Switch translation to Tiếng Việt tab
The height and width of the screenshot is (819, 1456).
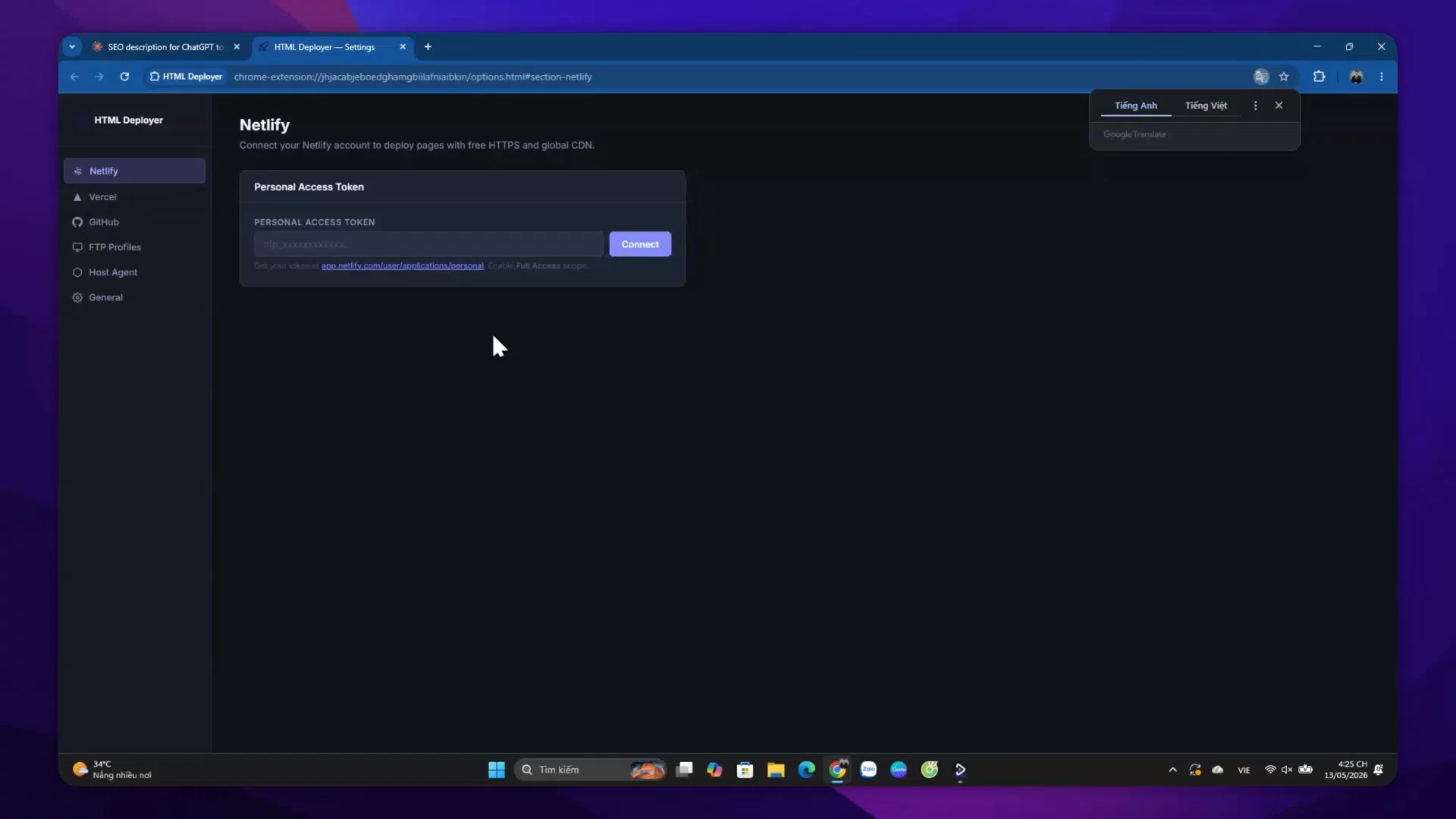1206,105
